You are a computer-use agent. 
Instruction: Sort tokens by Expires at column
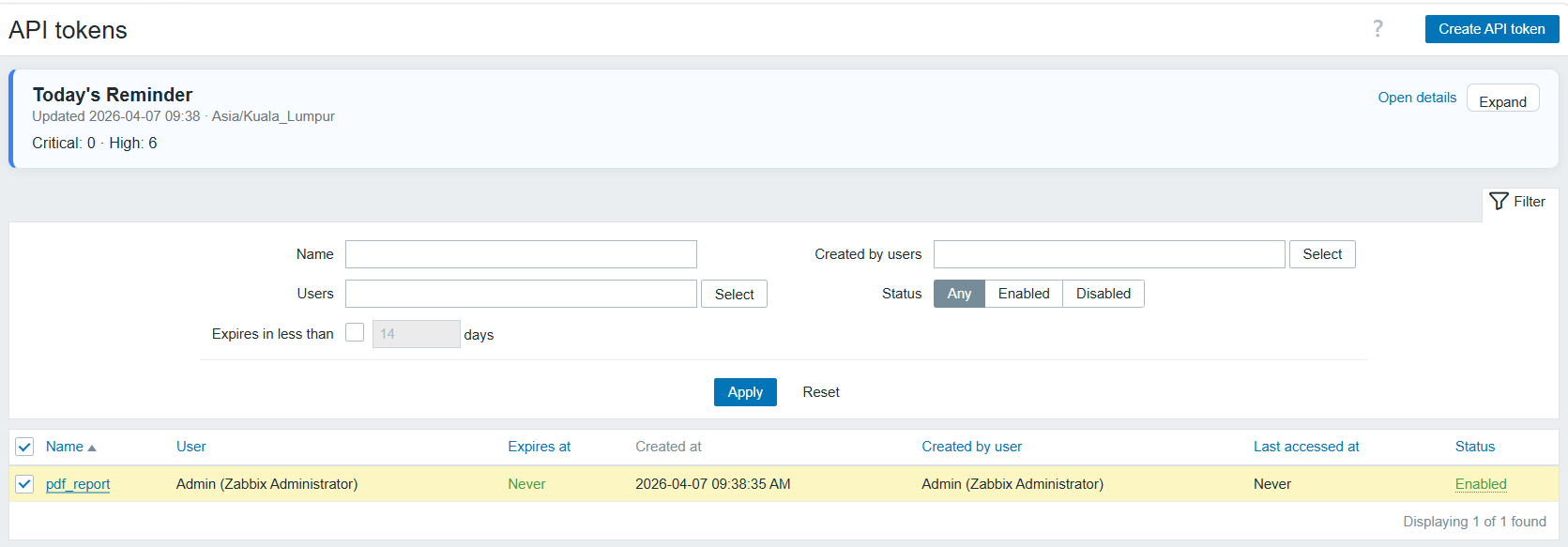pyautogui.click(x=539, y=447)
